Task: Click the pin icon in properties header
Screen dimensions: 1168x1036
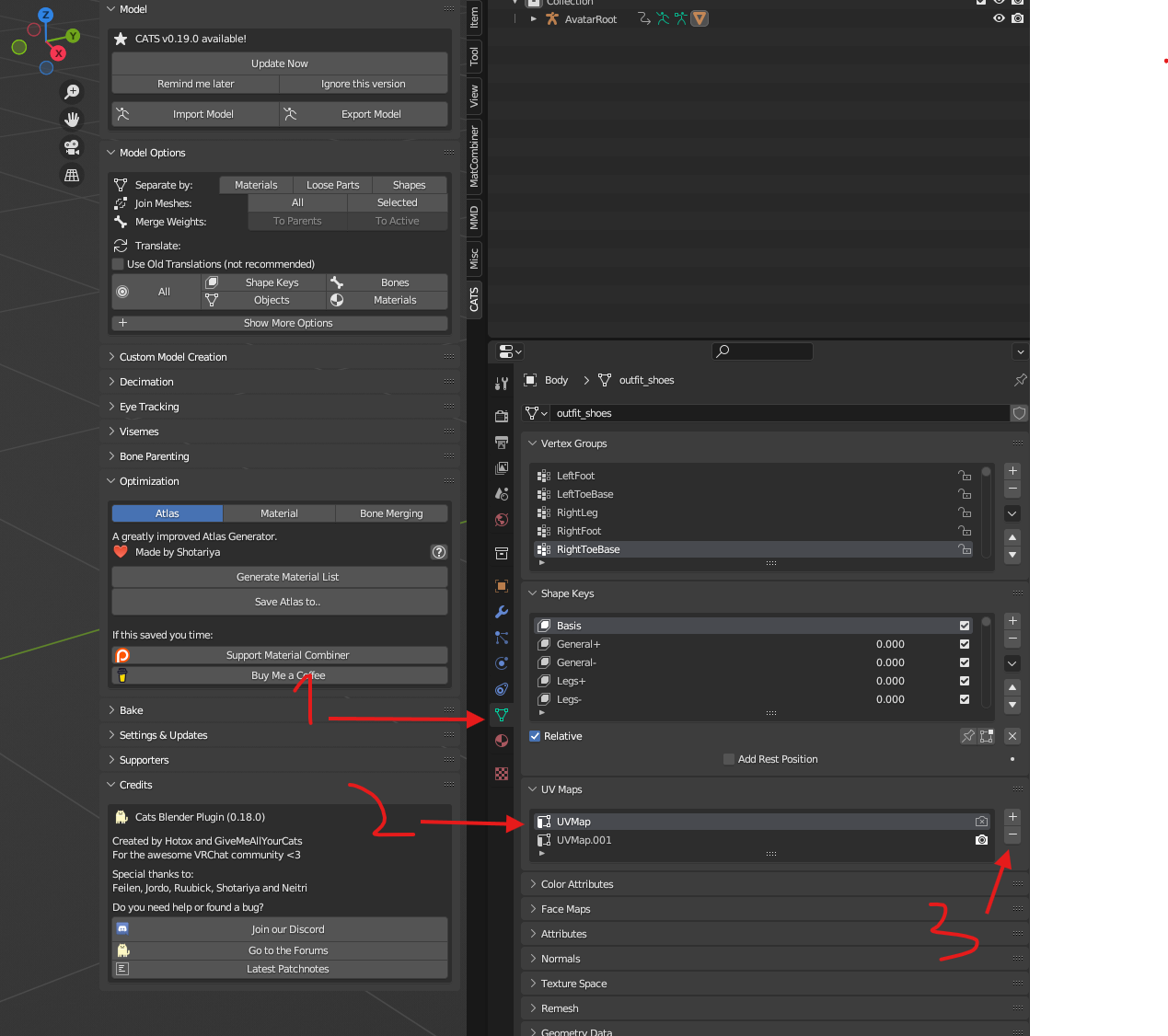Action: pyautogui.click(x=1020, y=380)
